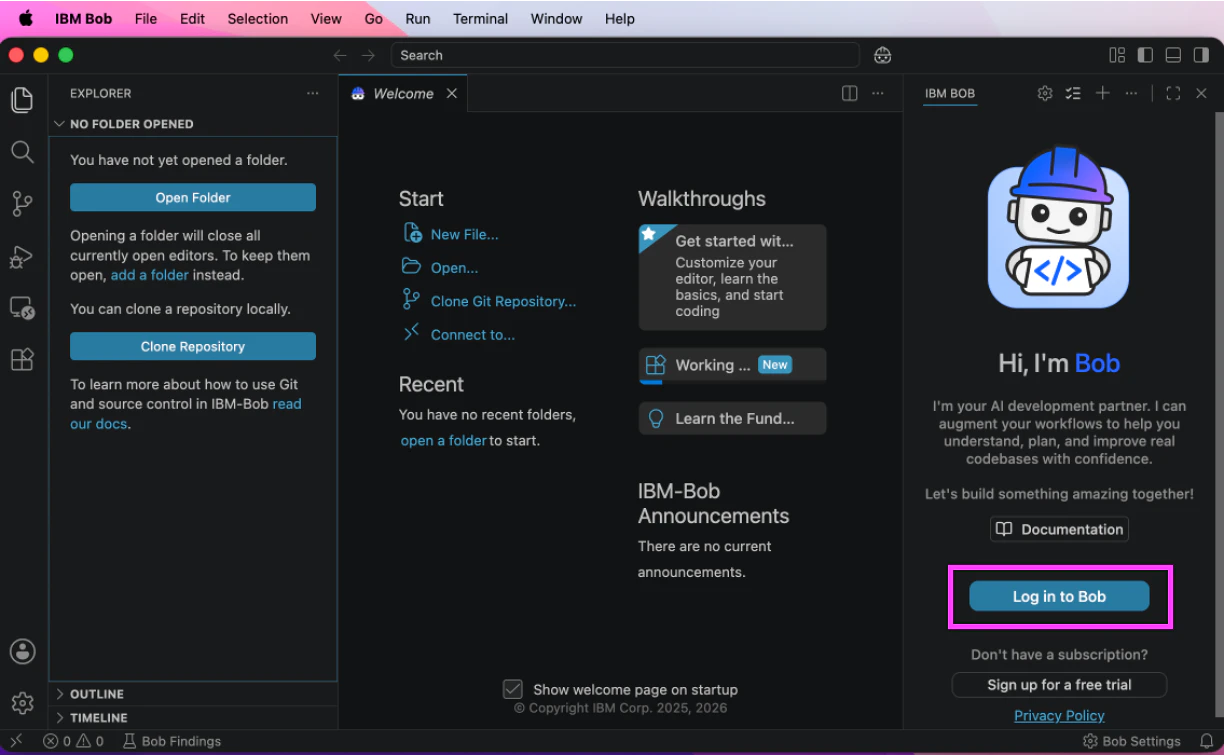Open Bob Findings in status bar
Screen dimensions: 1224x756
point(172,741)
